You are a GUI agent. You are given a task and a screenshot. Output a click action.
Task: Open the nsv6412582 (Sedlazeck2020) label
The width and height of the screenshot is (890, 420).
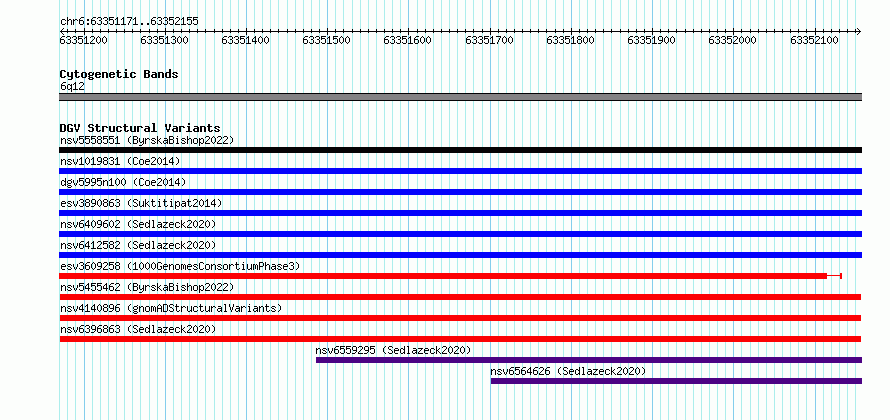tap(138, 245)
